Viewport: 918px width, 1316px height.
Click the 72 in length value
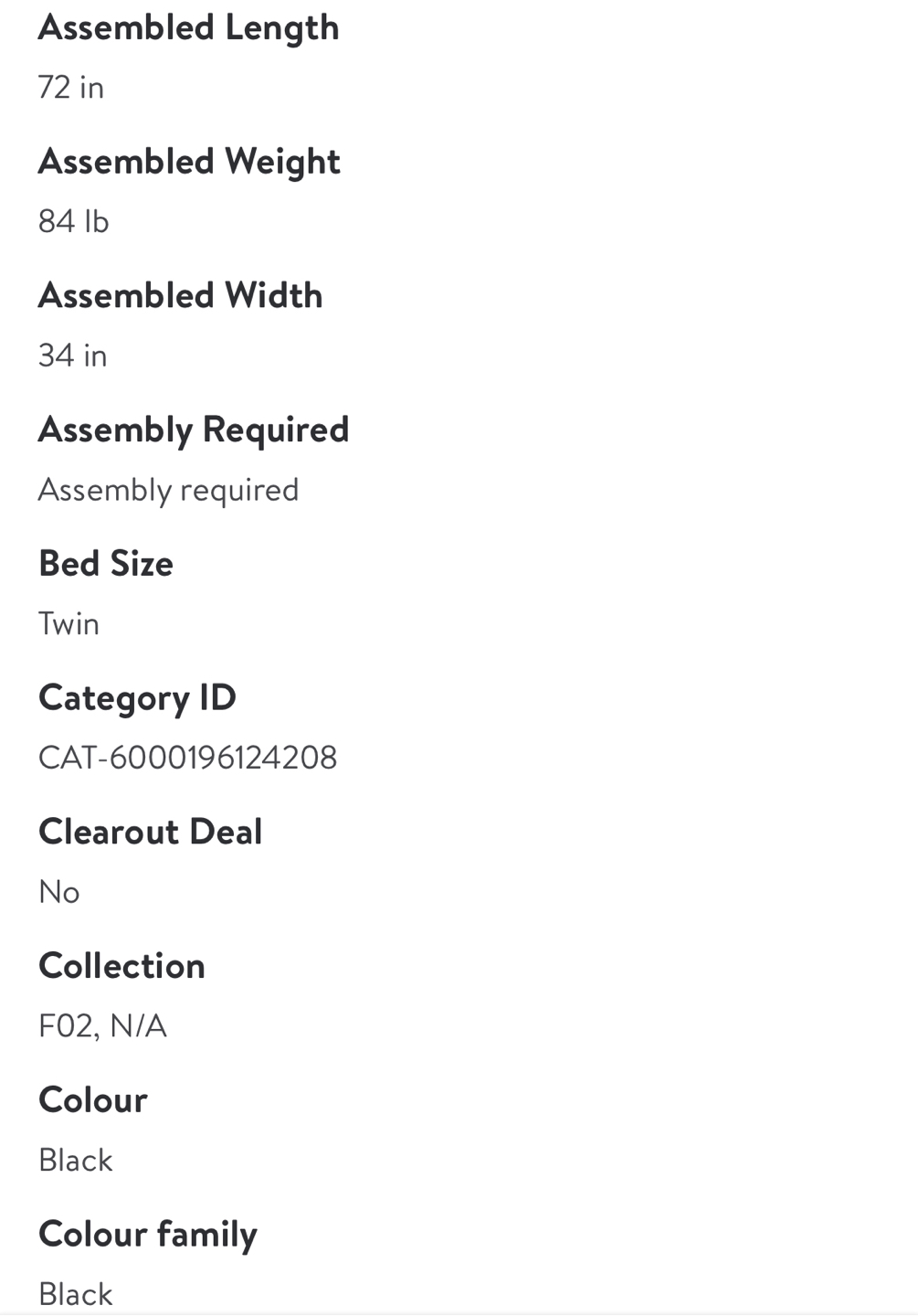(71, 88)
